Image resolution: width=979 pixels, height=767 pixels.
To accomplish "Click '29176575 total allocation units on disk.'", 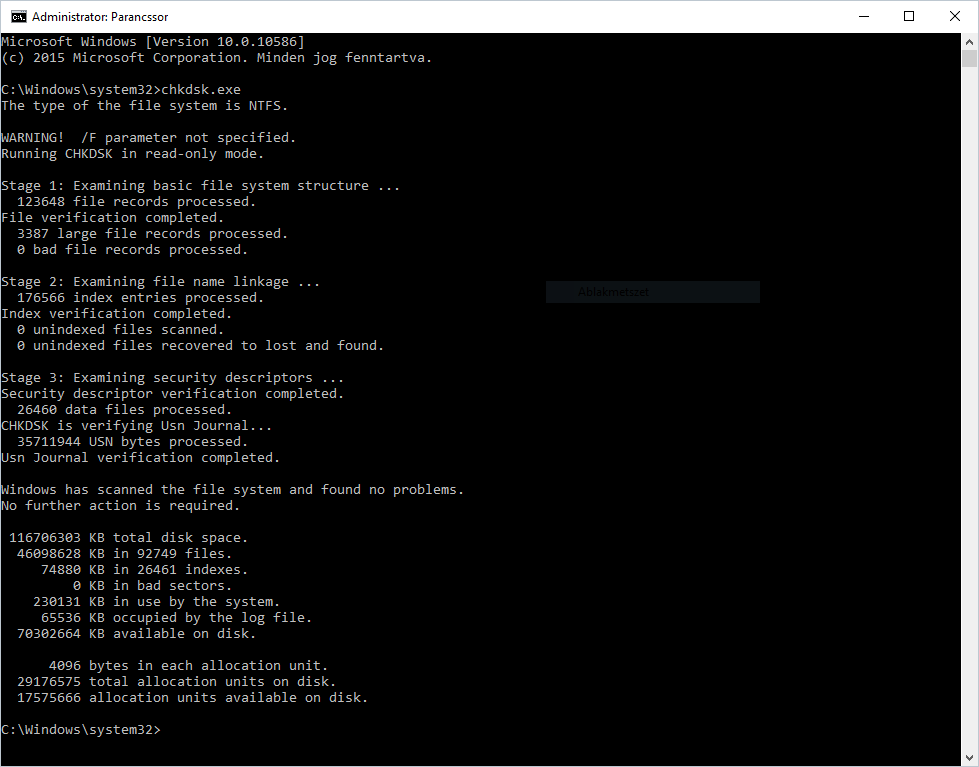I will pyautogui.click(x=177, y=681).
